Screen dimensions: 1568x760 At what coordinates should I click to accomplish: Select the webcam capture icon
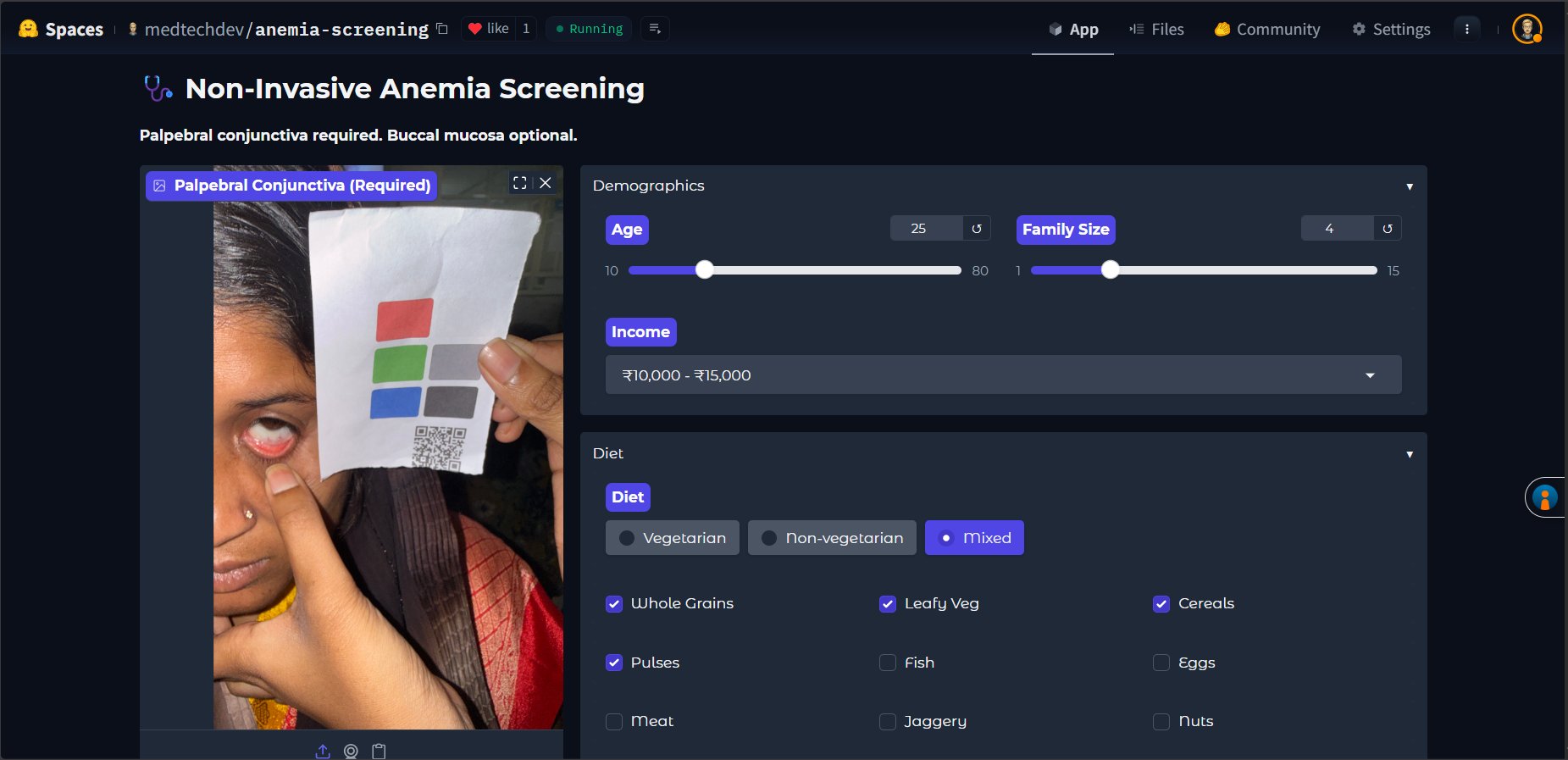[351, 751]
